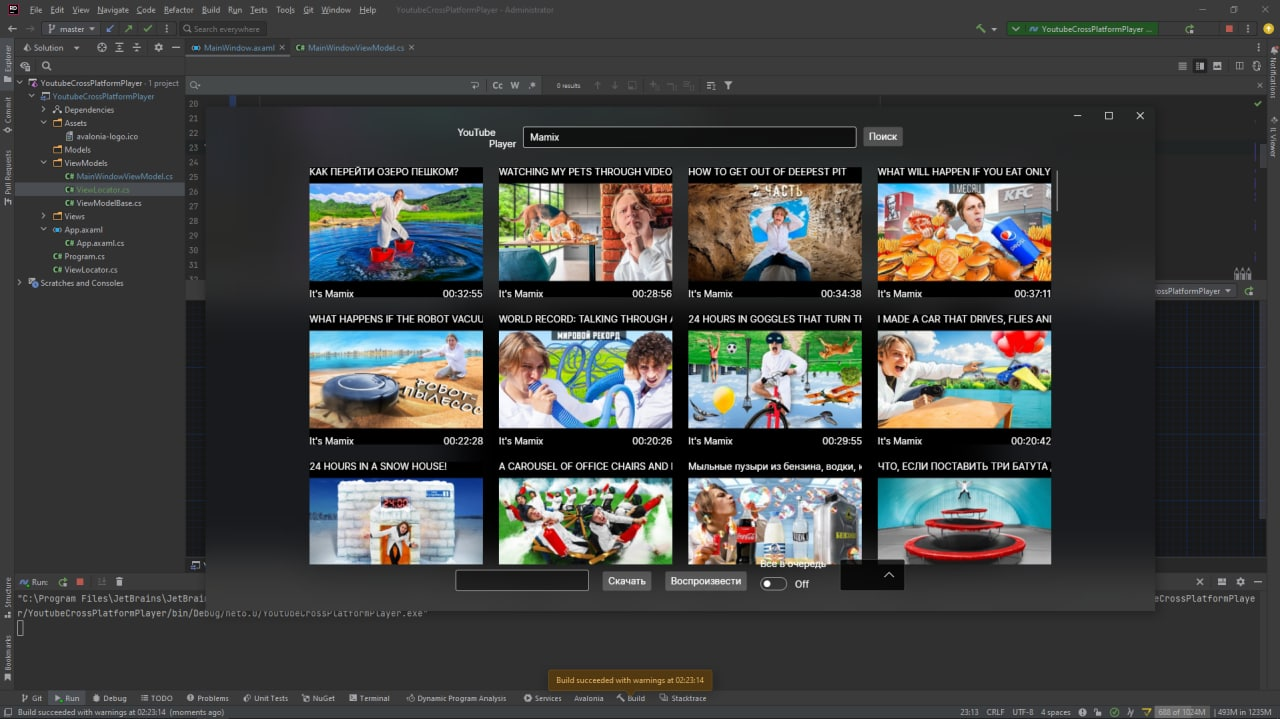Expand the Views folder node

point(44,216)
